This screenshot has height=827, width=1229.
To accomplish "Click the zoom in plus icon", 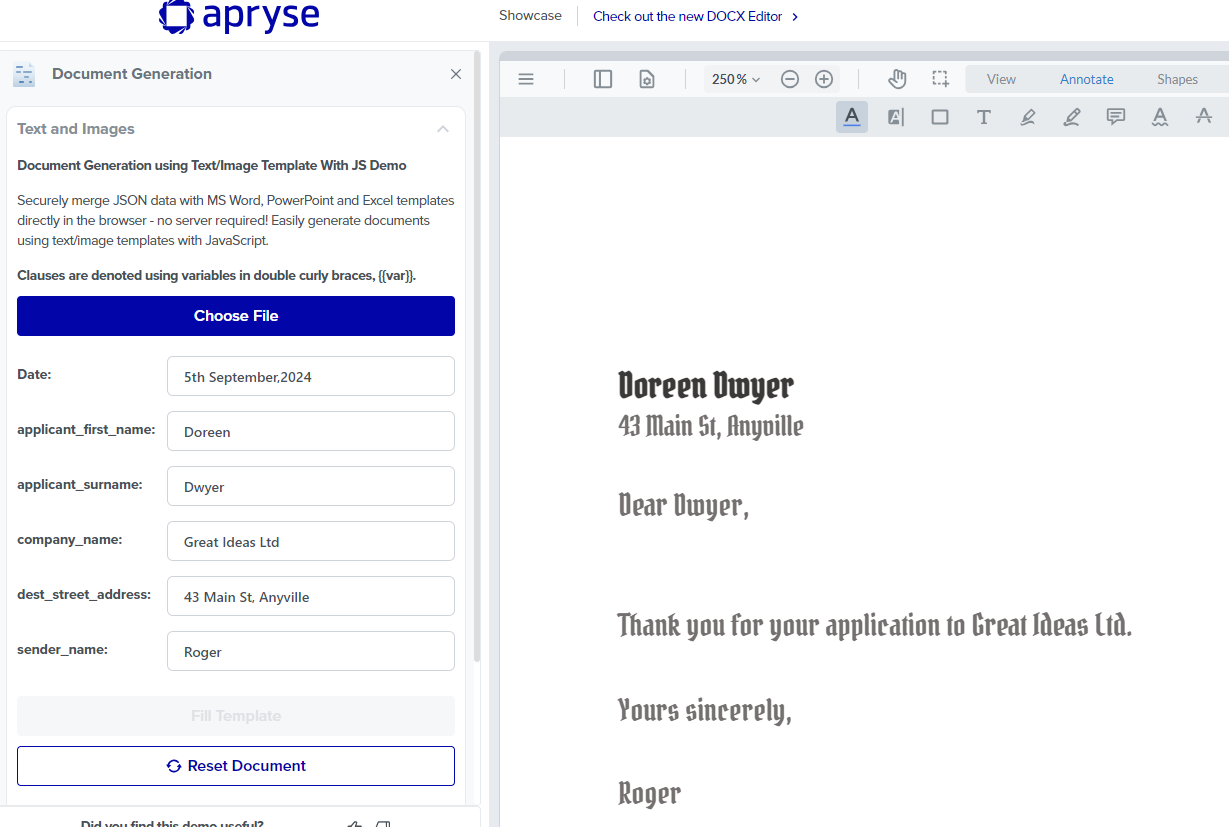I will [x=824, y=78].
